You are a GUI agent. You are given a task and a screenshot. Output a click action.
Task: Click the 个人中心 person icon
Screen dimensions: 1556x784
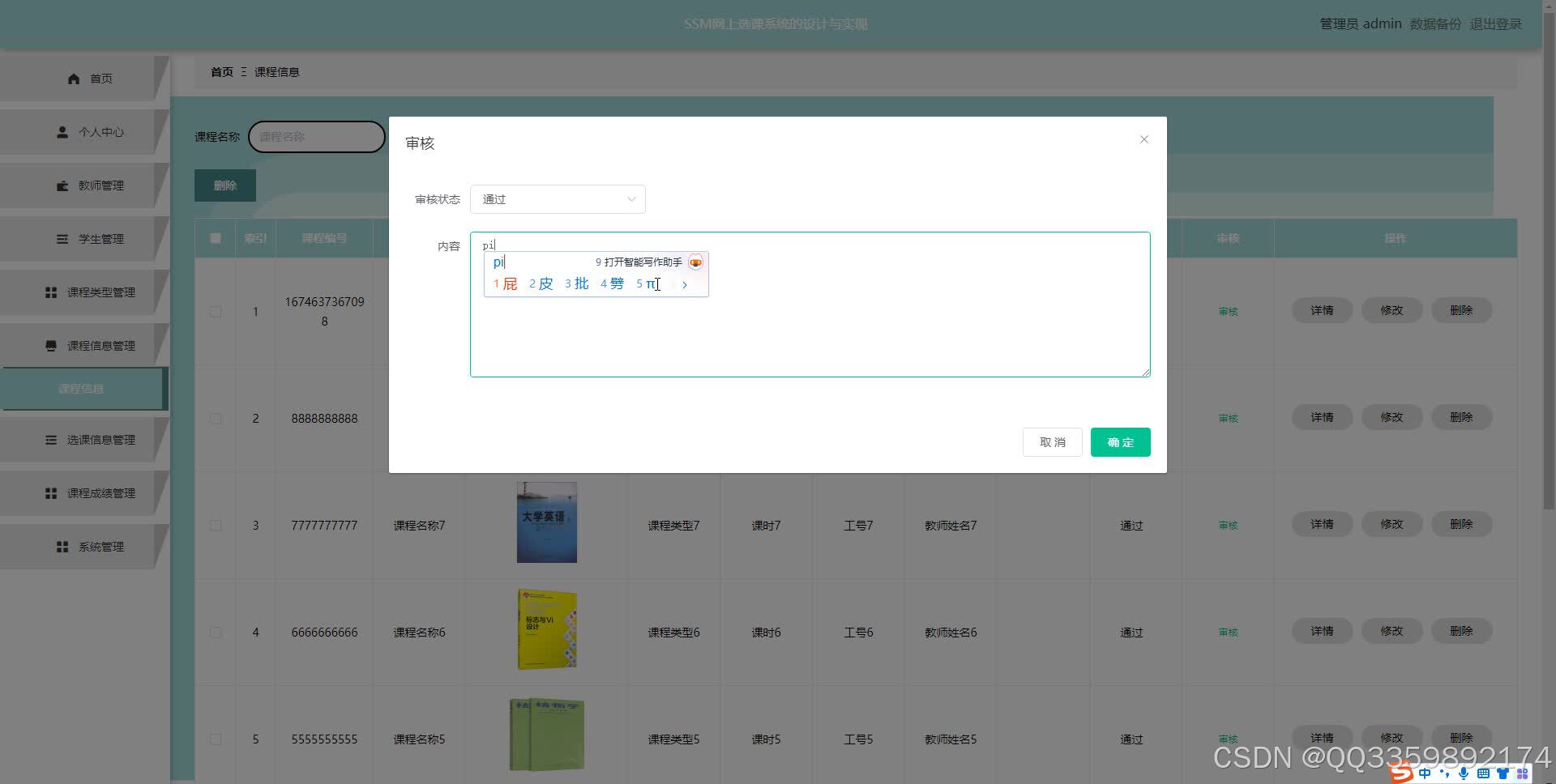(x=62, y=132)
